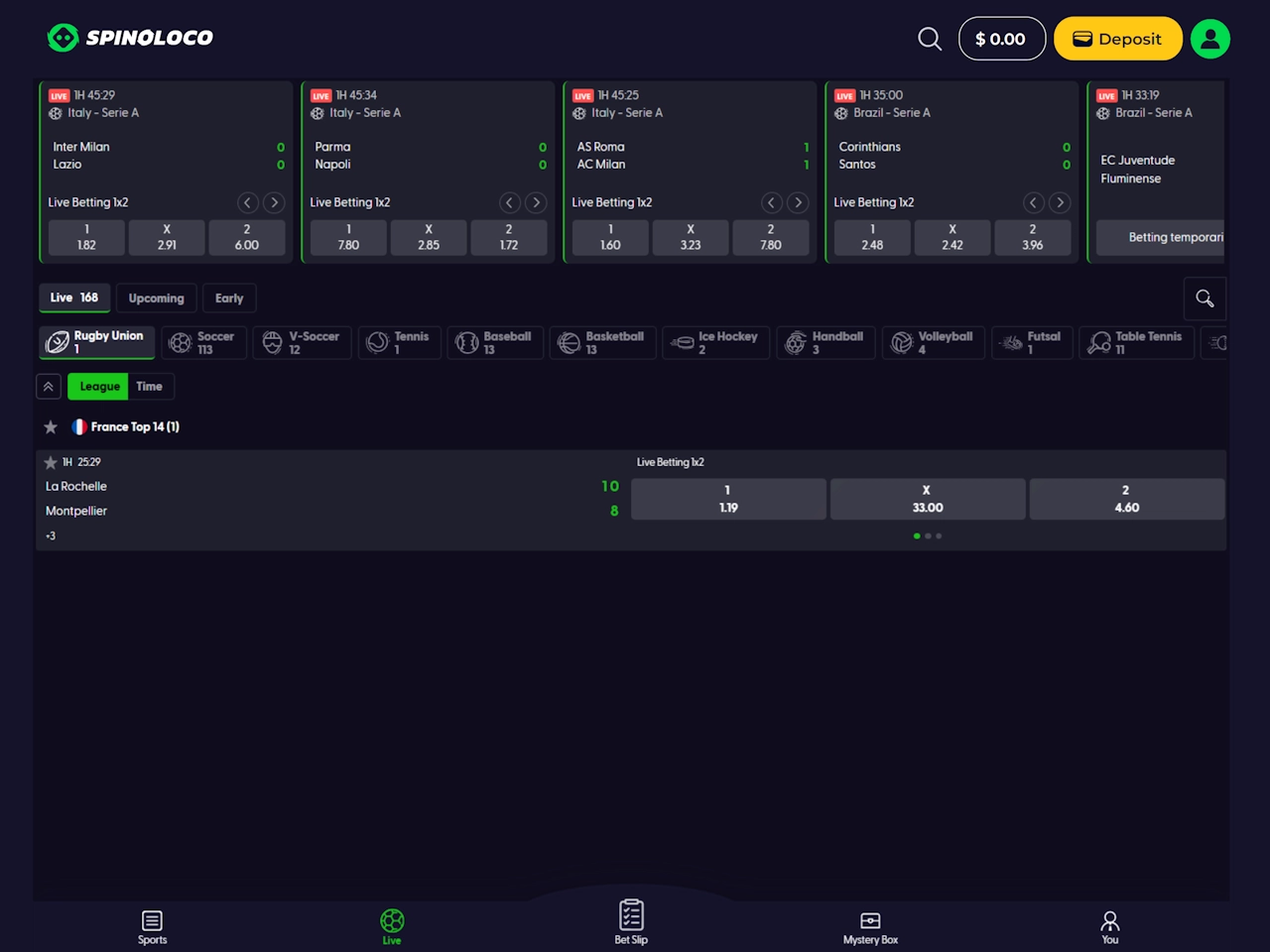Show next market on the Inter Milan card
Viewport: 1270px width, 952px height.
[274, 202]
